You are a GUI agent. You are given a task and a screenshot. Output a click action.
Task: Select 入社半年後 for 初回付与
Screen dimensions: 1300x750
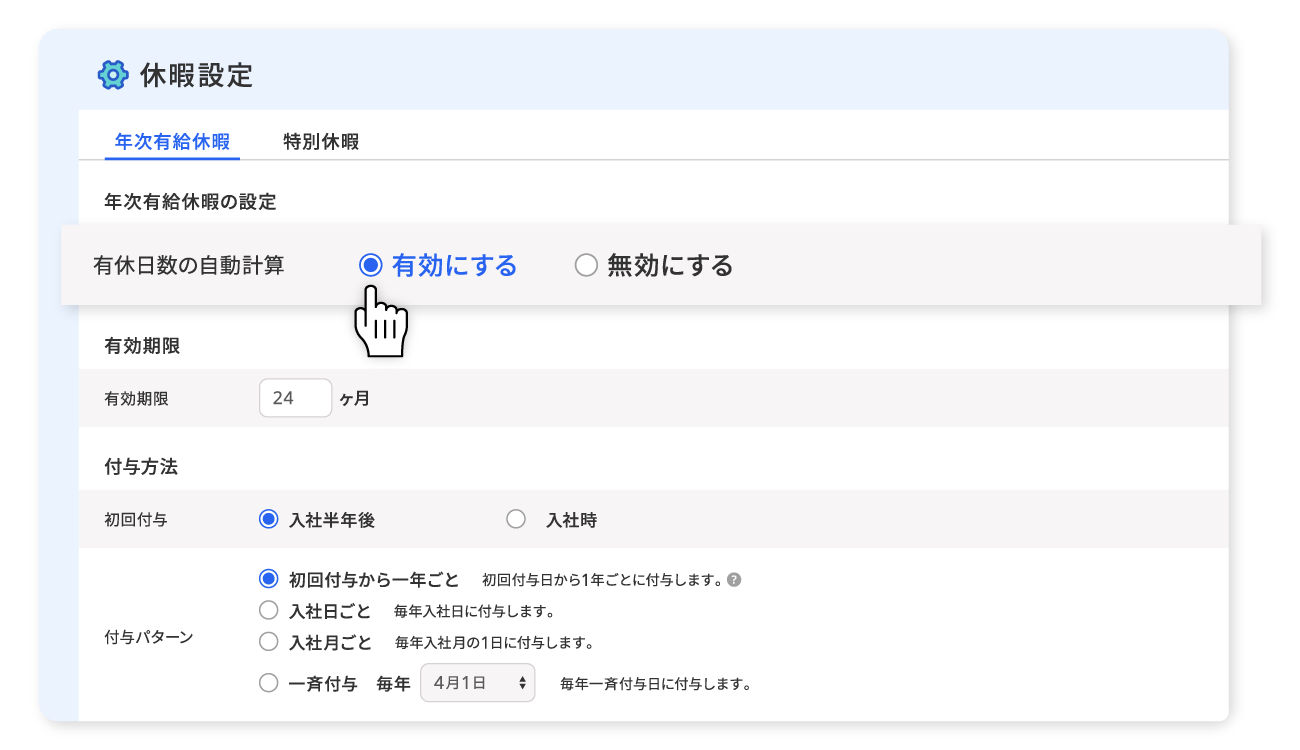click(x=266, y=518)
